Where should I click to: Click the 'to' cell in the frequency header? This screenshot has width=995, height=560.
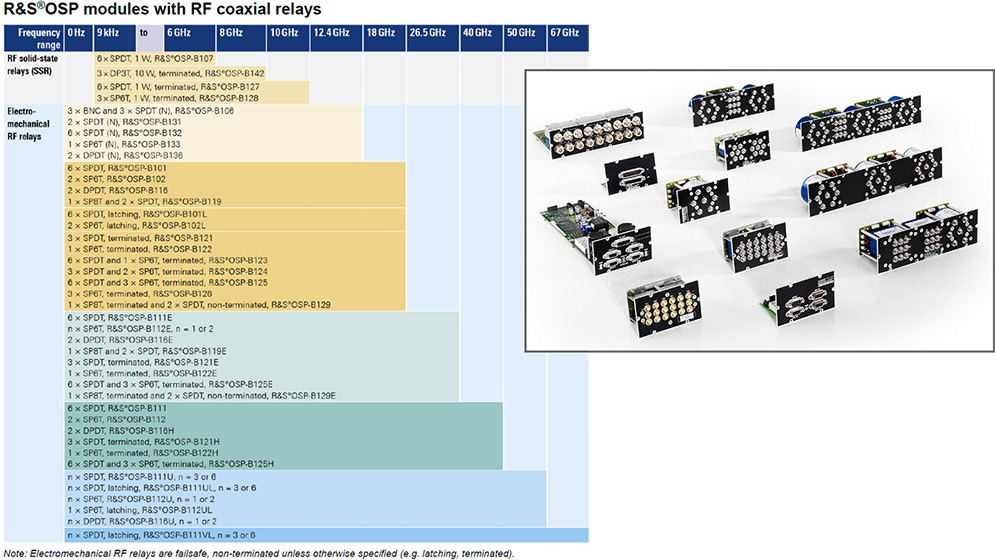pos(150,38)
